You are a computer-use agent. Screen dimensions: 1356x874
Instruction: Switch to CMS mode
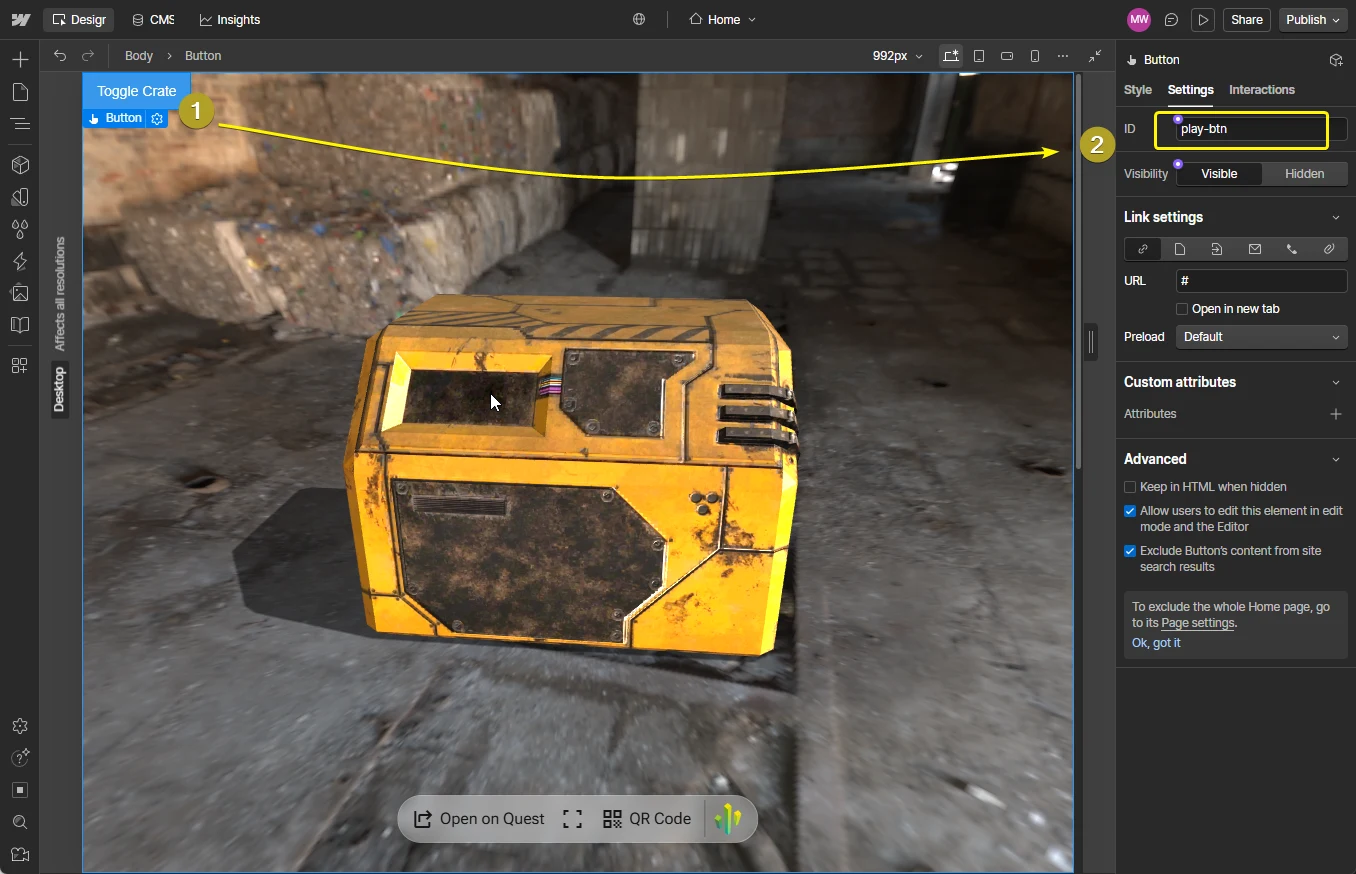(x=153, y=20)
